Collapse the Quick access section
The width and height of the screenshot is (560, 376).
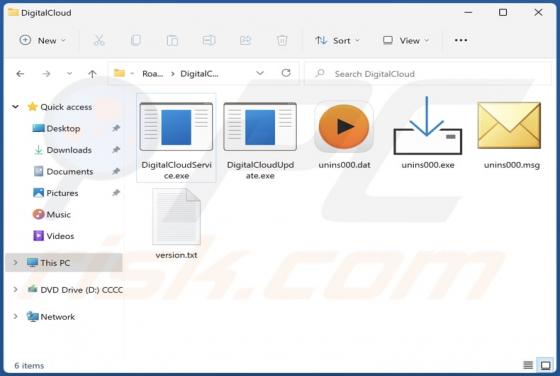coord(15,106)
